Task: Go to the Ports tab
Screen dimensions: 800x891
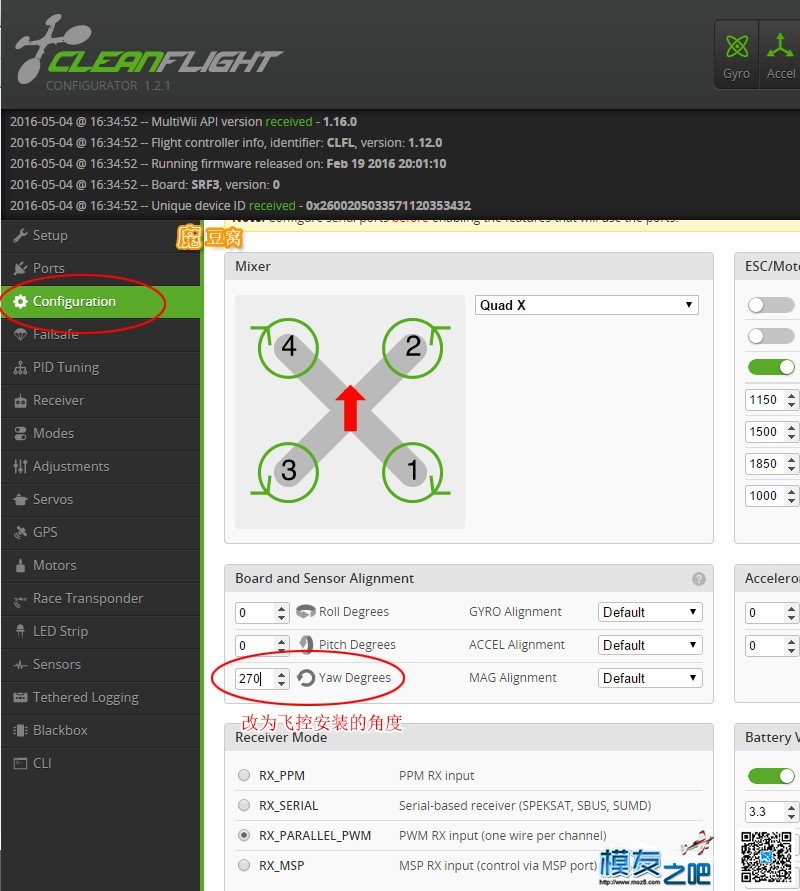Action: 101,268
